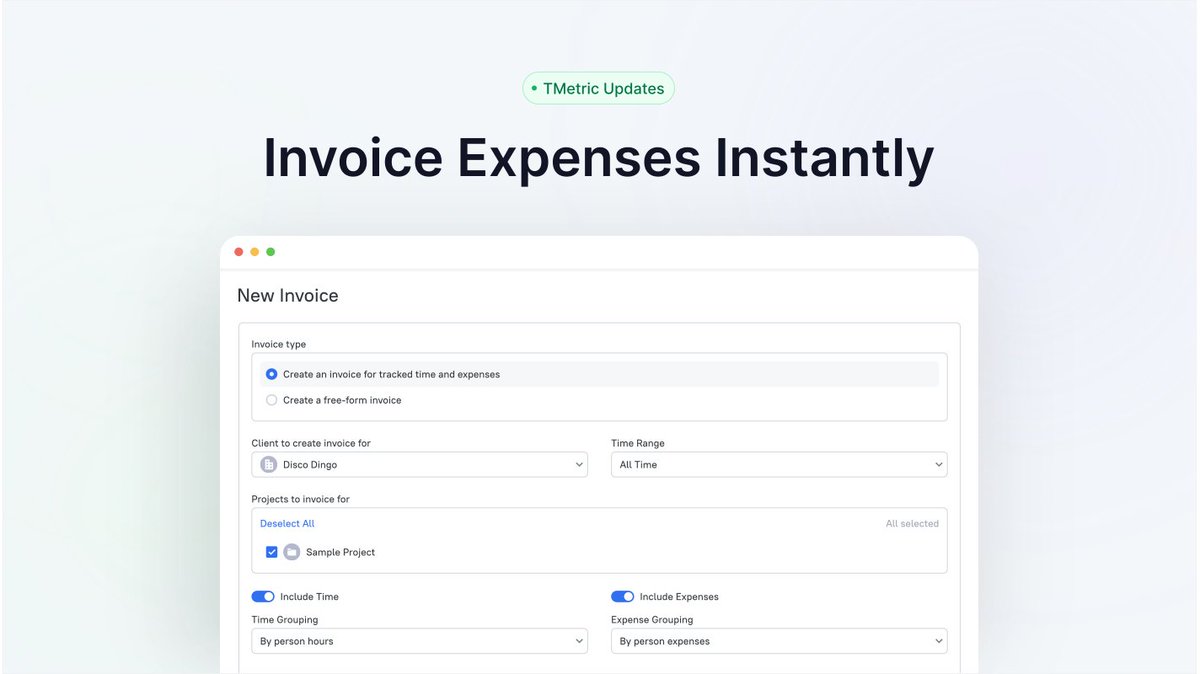Open Expense Grouping dropdown By person expenses
The width and height of the screenshot is (1200, 674).
tap(779, 641)
